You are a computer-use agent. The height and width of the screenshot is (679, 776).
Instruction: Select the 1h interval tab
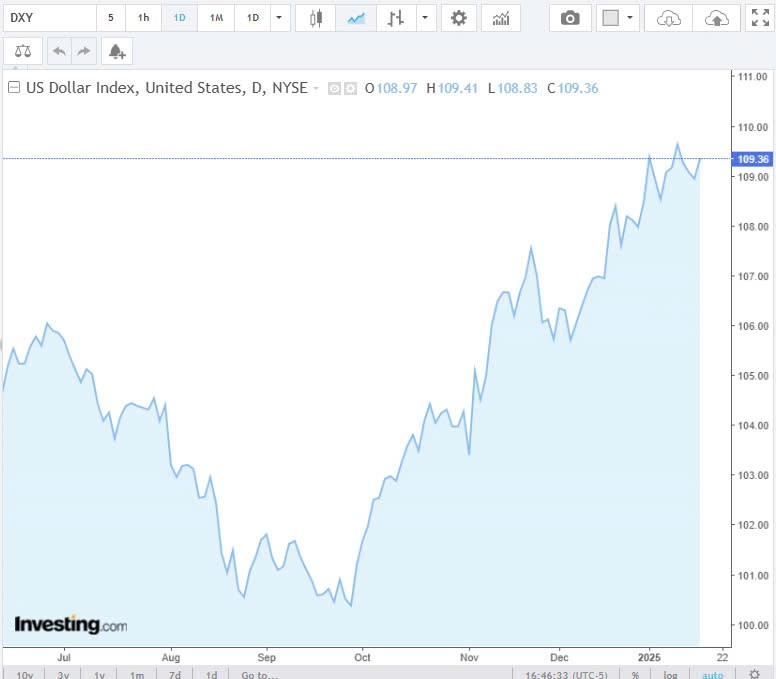pyautogui.click(x=144, y=18)
